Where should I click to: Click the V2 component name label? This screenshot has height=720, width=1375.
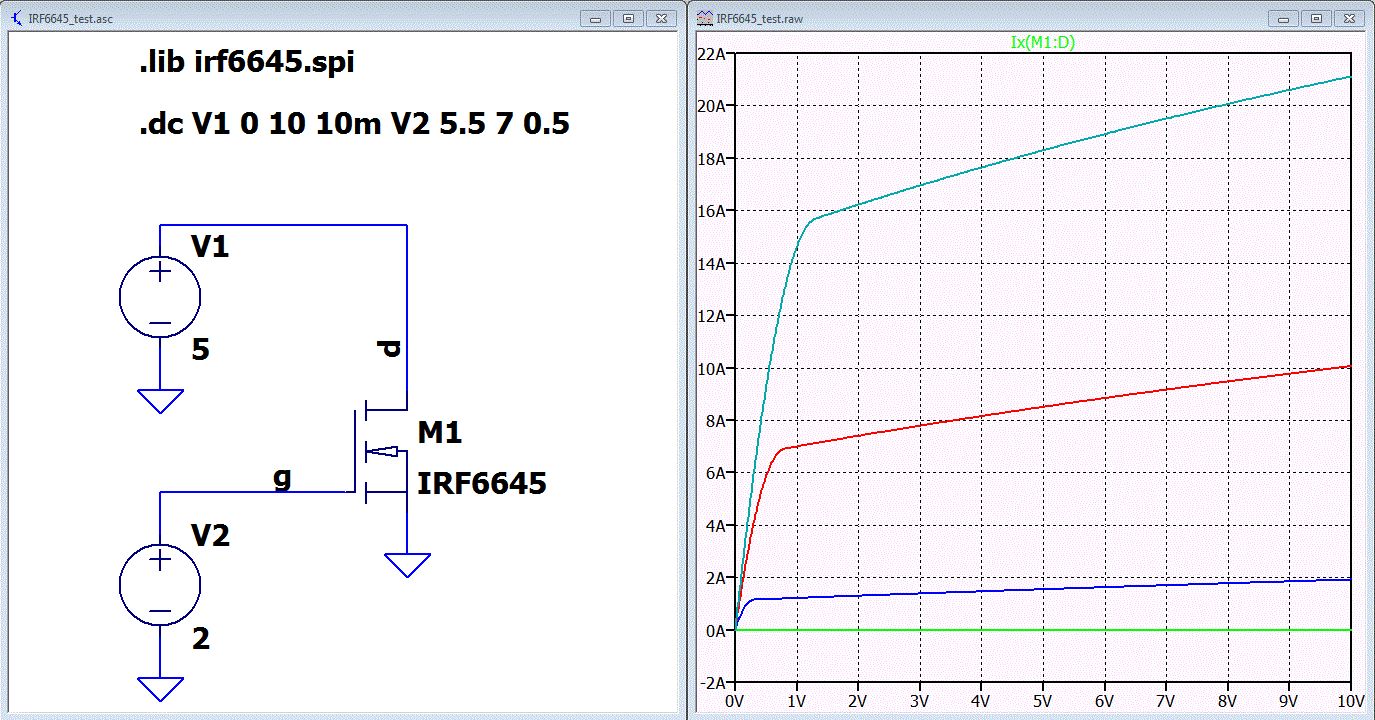[210, 535]
